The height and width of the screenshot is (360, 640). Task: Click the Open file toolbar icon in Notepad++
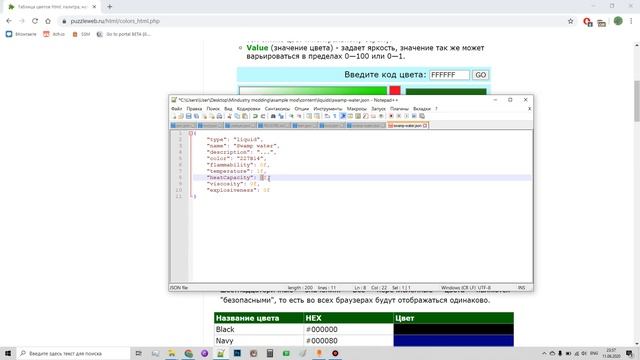click(181, 116)
